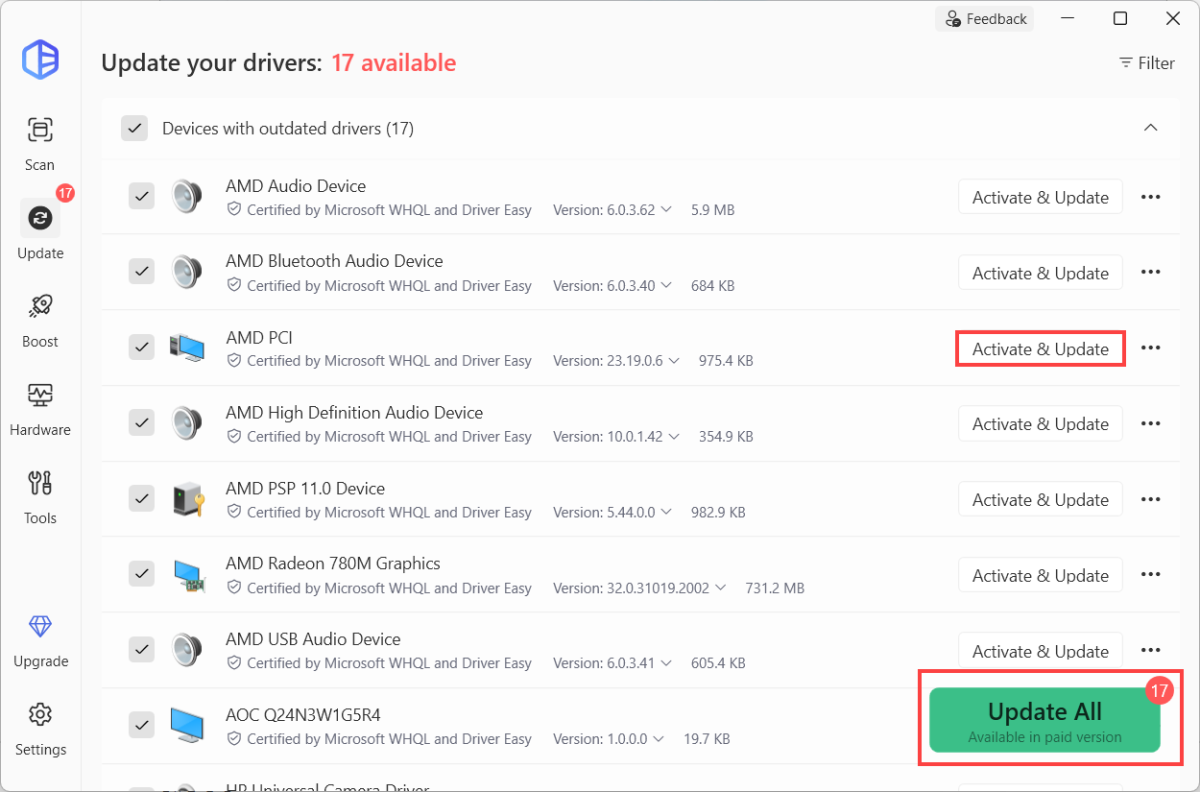Click the AMD High Definition Audio speaker icon
The height and width of the screenshot is (792, 1200).
[x=187, y=423]
